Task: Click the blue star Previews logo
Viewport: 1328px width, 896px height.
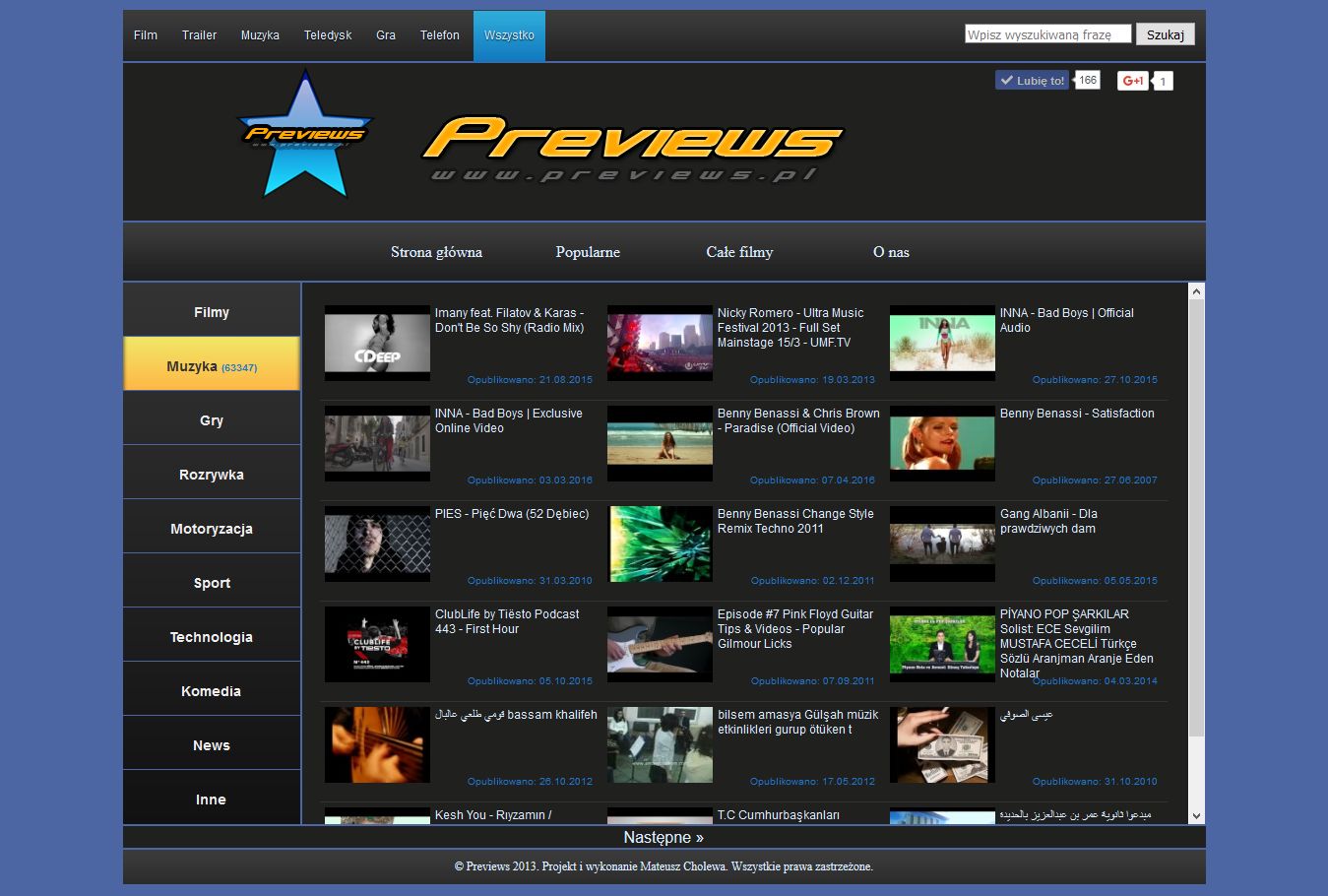Action: tap(304, 135)
